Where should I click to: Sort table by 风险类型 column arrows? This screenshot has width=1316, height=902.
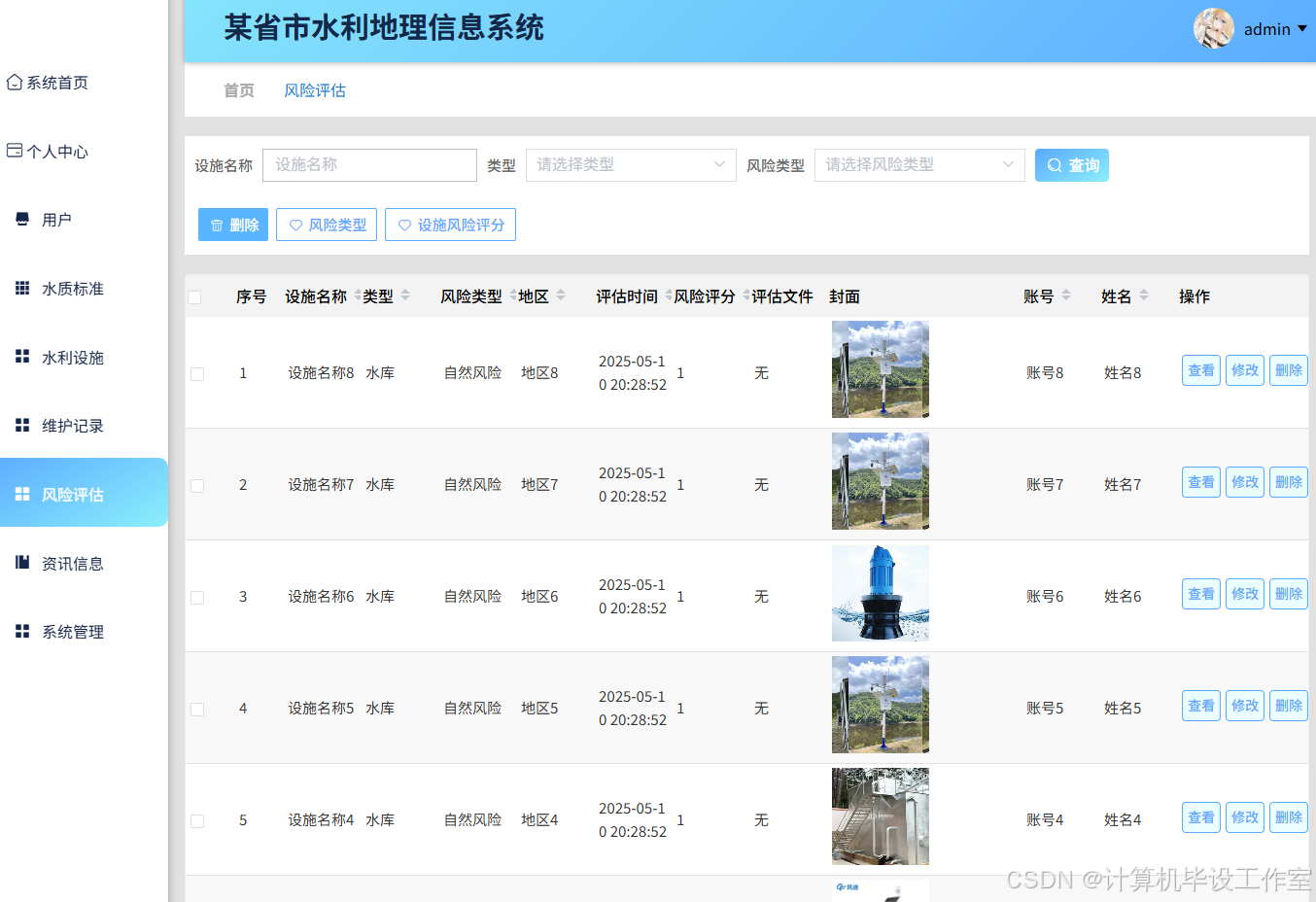[x=512, y=295]
